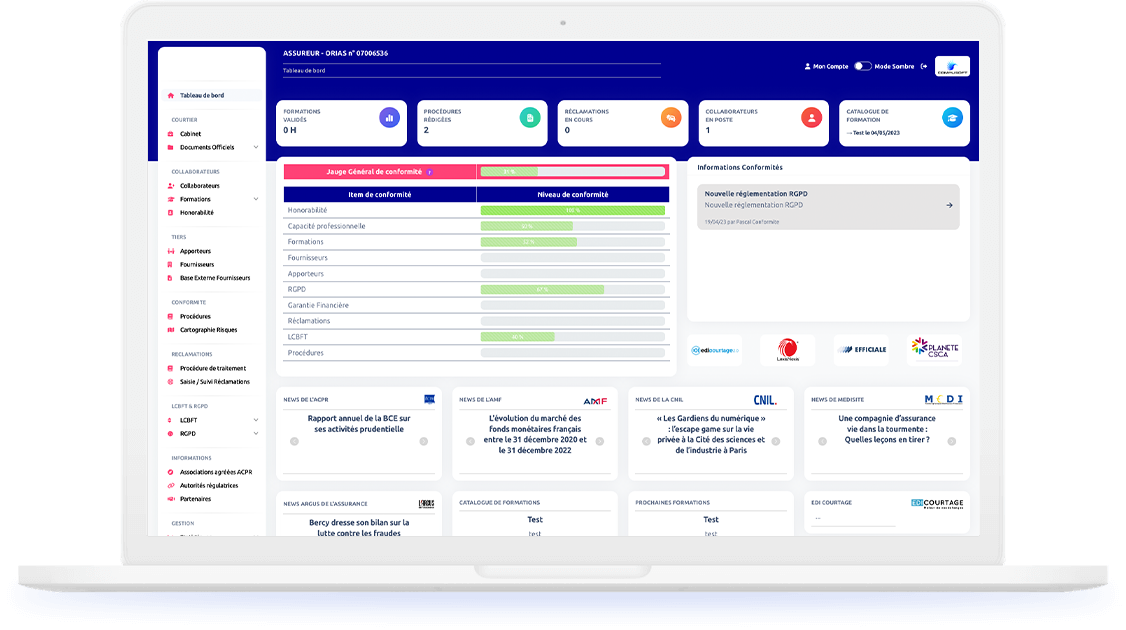
Task: Open Tableau de bord in sidebar
Action: 202,96
